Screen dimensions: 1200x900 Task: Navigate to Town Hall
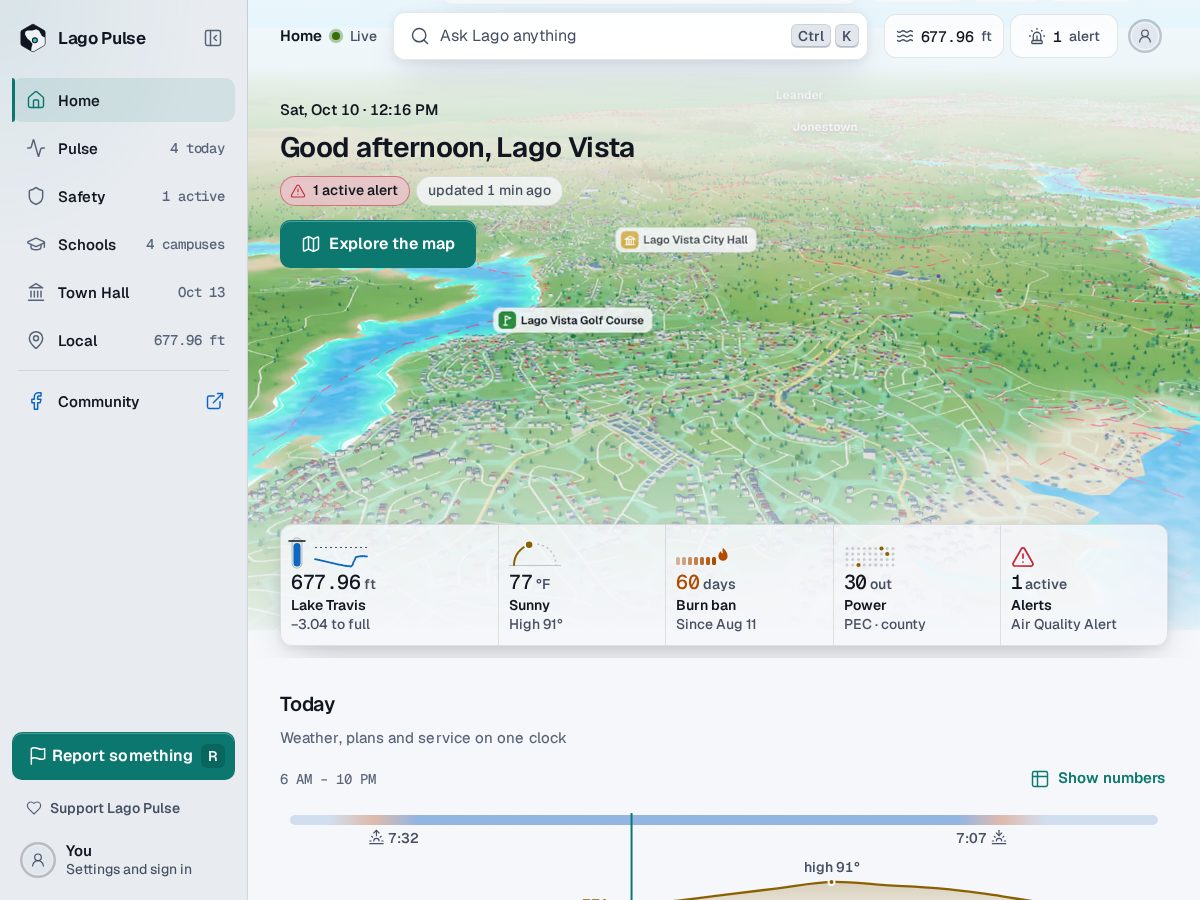point(124,292)
